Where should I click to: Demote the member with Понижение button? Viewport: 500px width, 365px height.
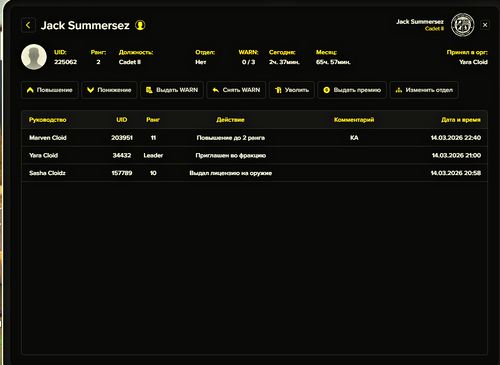tap(109, 90)
